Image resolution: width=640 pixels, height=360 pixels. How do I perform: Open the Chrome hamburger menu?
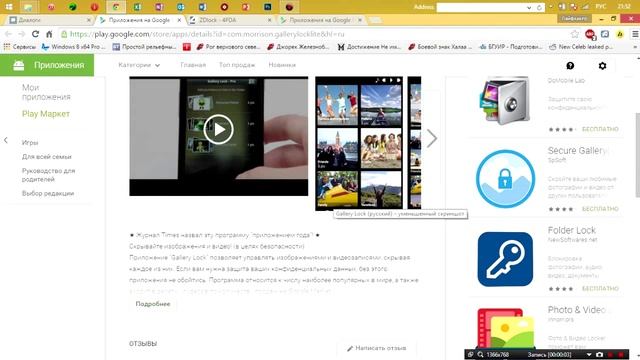pos(635,34)
